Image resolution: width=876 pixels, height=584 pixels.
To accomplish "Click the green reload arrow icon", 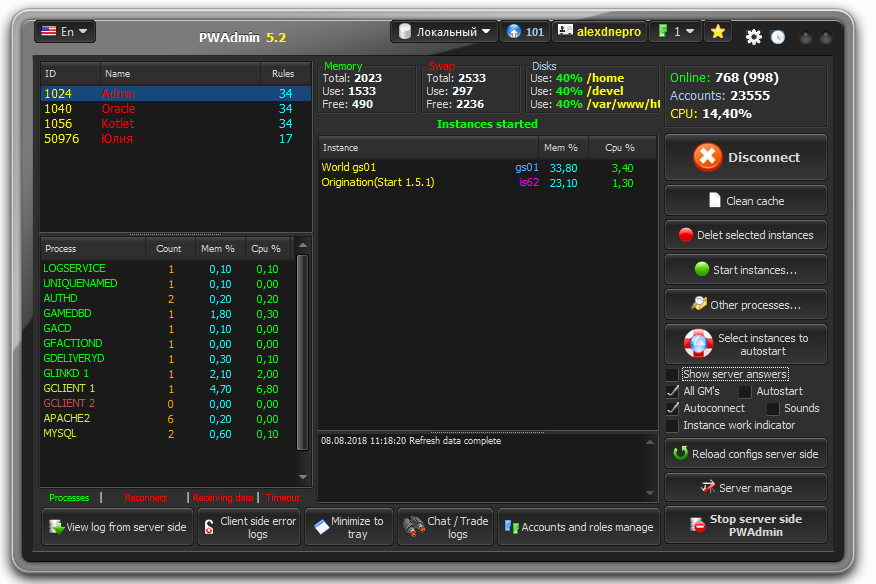I will pyautogui.click(x=680, y=453).
